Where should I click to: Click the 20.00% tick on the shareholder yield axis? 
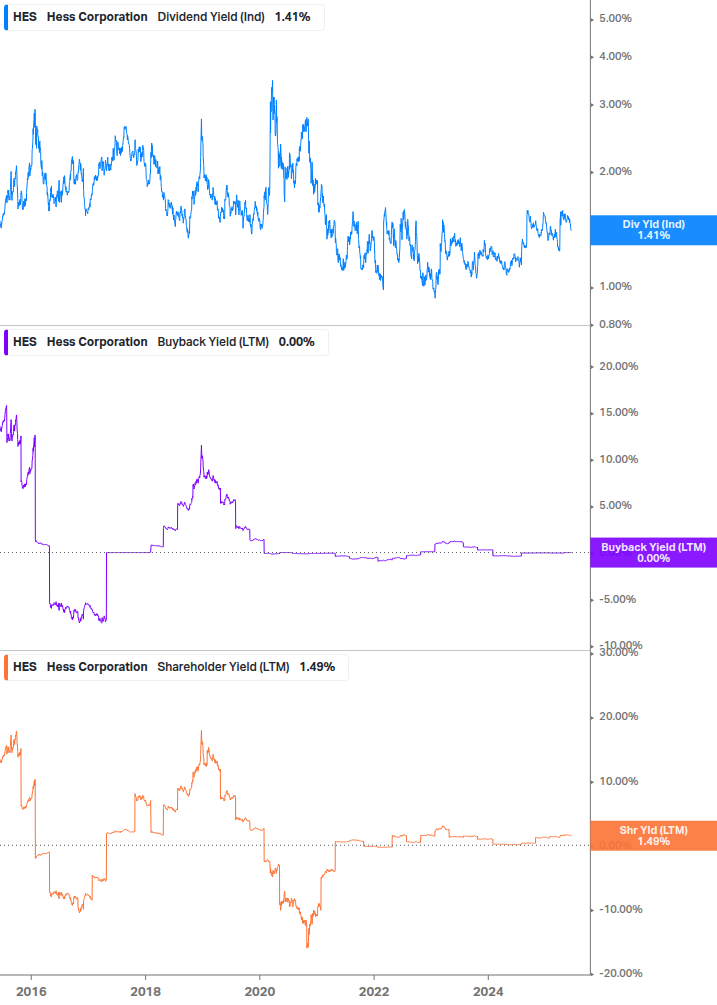click(x=618, y=717)
